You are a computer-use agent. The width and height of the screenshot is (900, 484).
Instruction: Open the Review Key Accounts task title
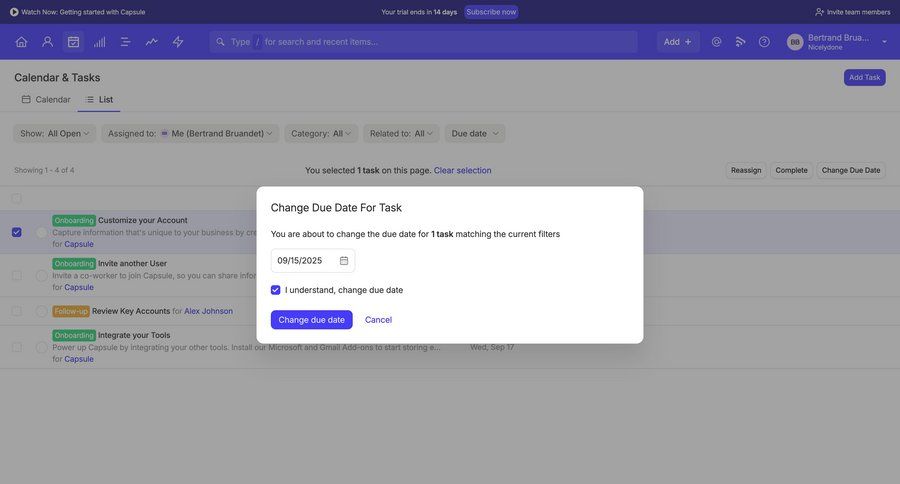coord(131,311)
